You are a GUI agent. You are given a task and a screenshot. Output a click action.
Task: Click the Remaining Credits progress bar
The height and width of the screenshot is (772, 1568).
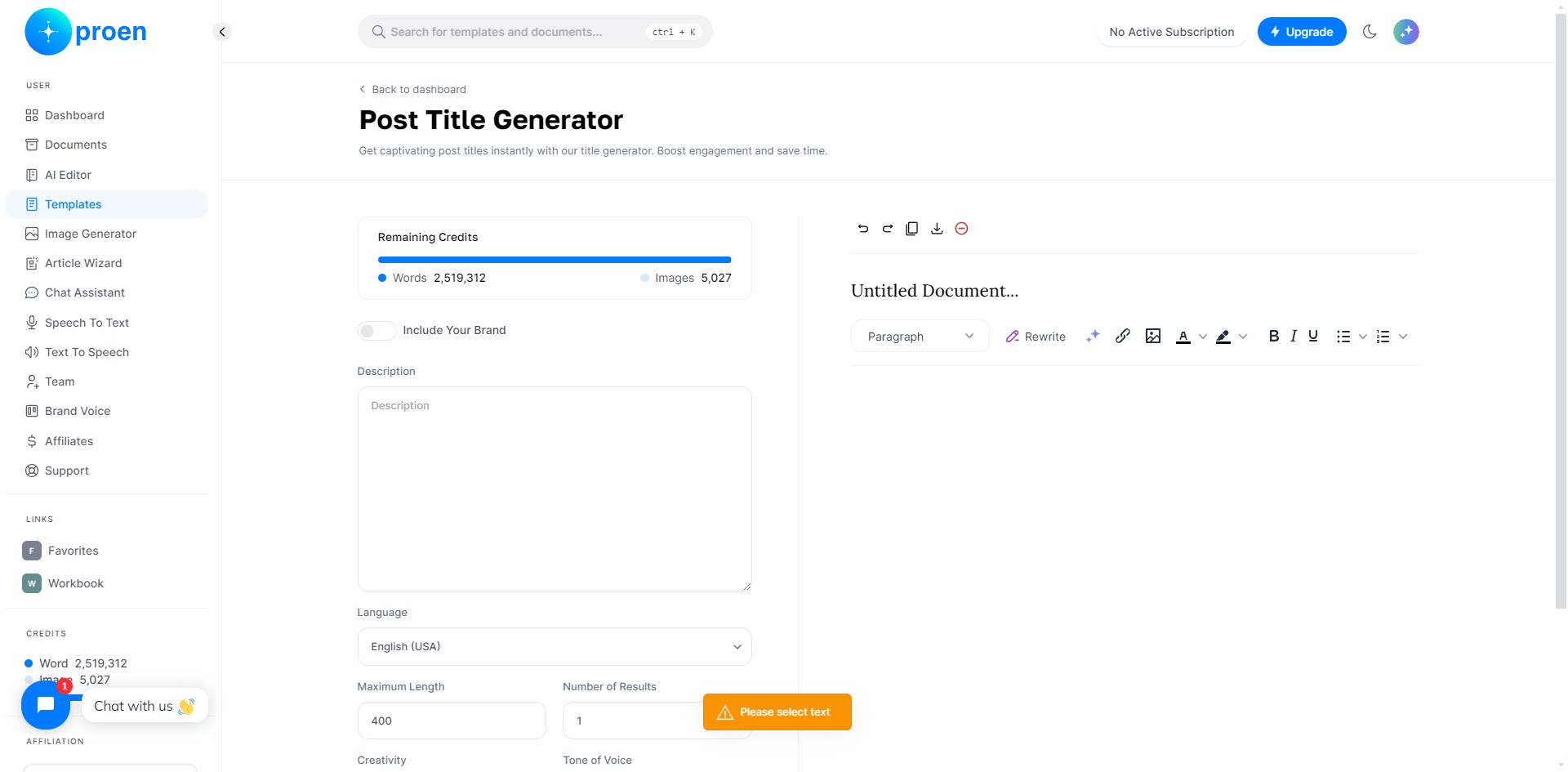pyautogui.click(x=555, y=260)
